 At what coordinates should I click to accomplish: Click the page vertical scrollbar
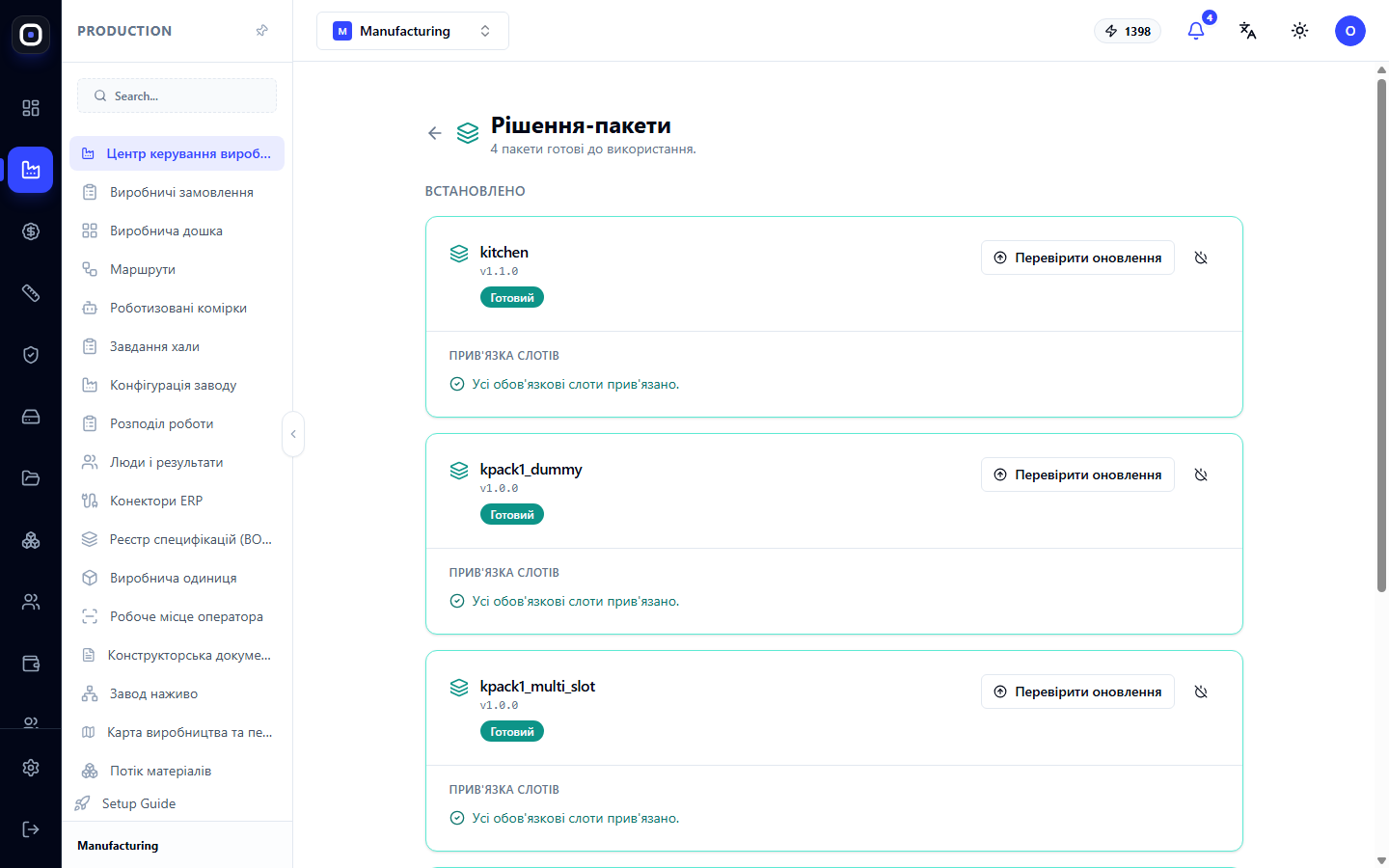point(1381,336)
